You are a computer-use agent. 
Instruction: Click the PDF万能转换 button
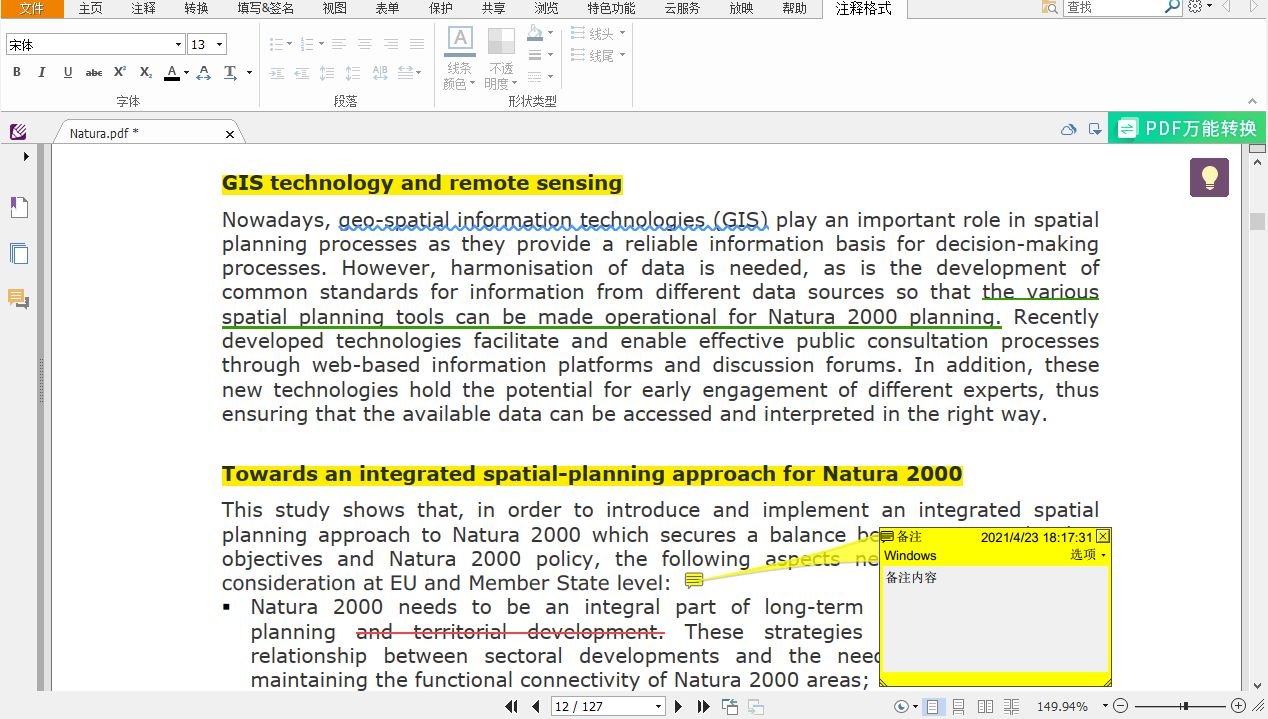coord(1187,128)
